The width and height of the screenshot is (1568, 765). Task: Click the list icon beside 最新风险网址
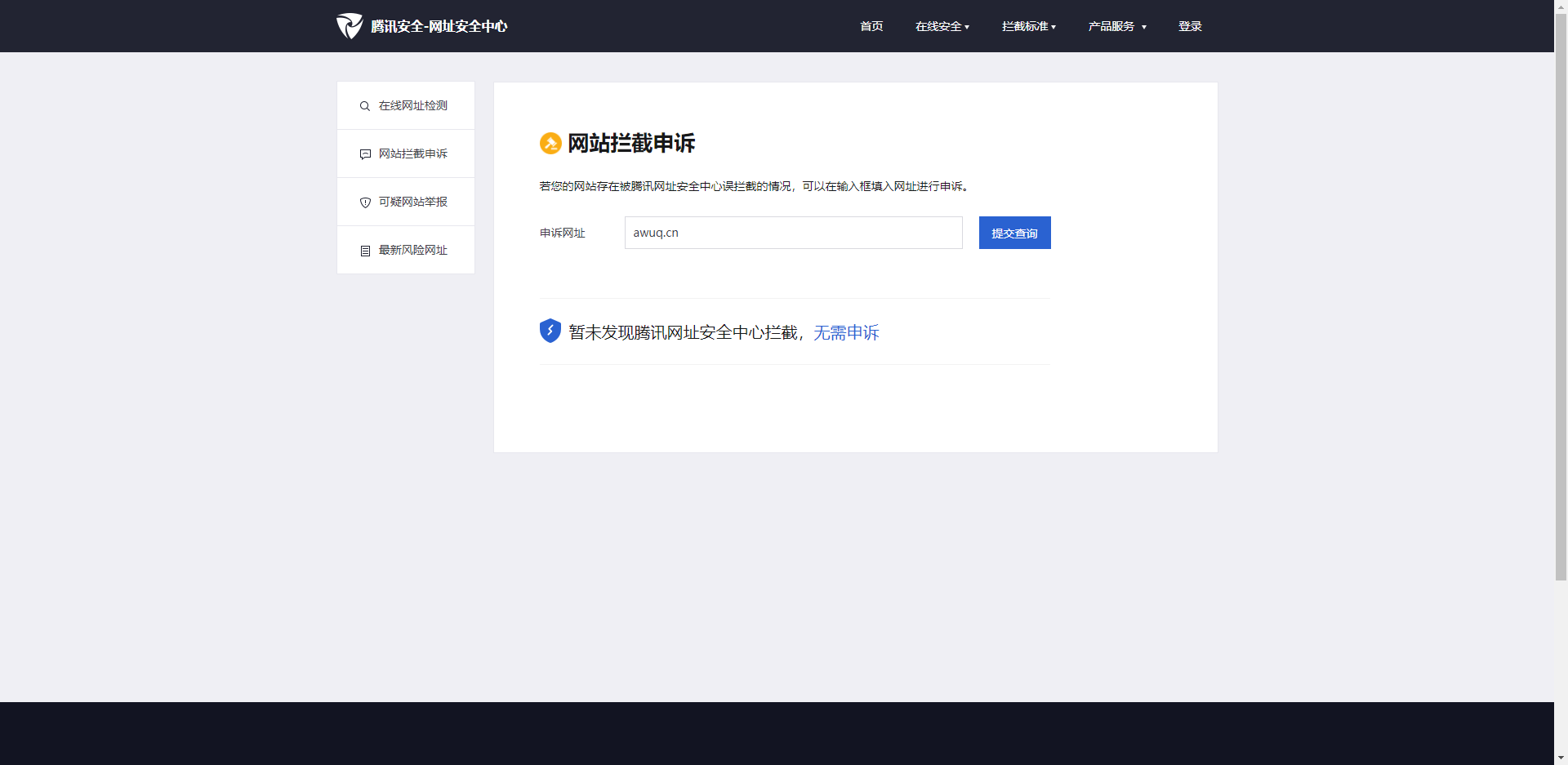tap(365, 251)
